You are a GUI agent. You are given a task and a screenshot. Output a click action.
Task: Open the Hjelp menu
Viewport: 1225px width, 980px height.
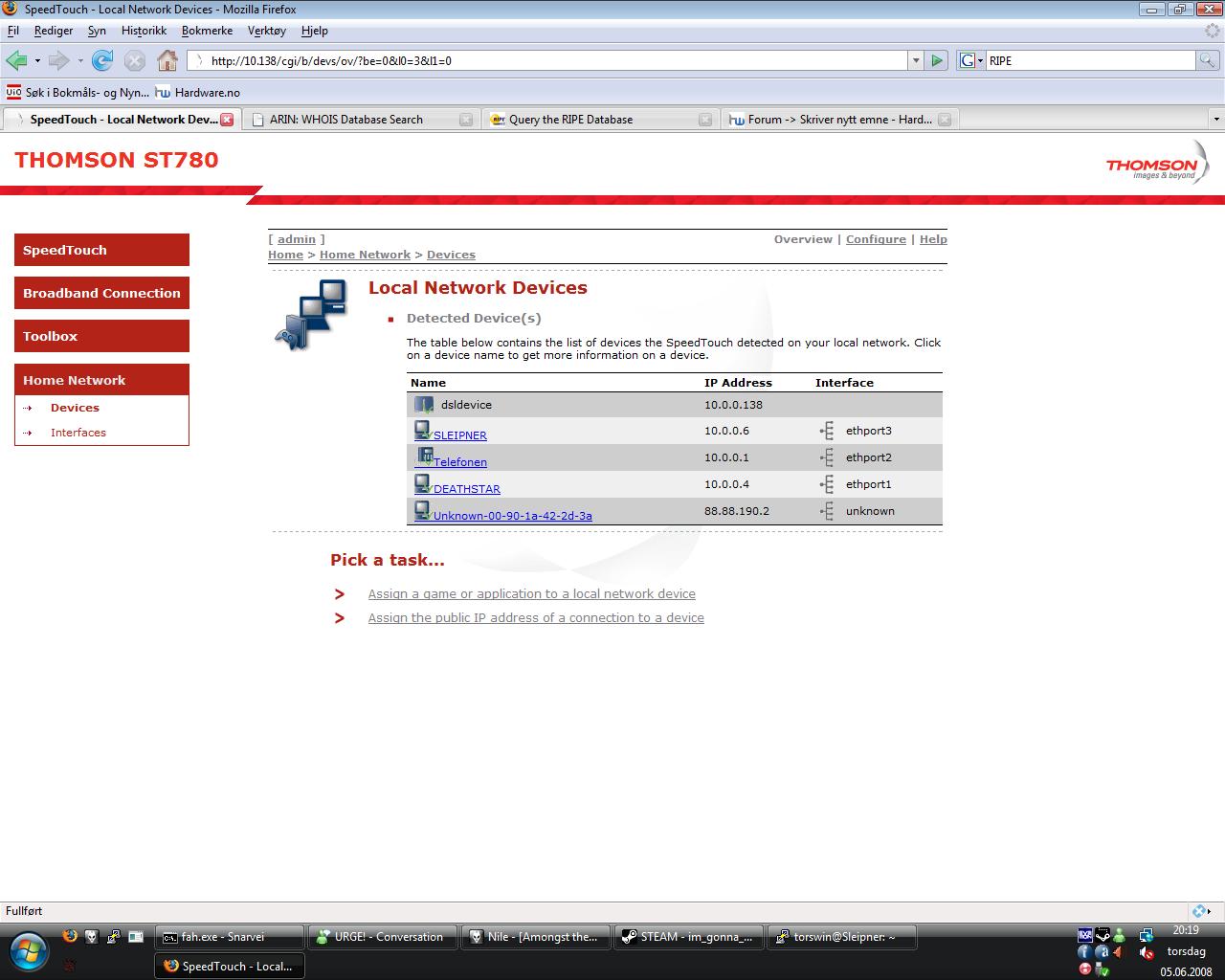click(315, 31)
